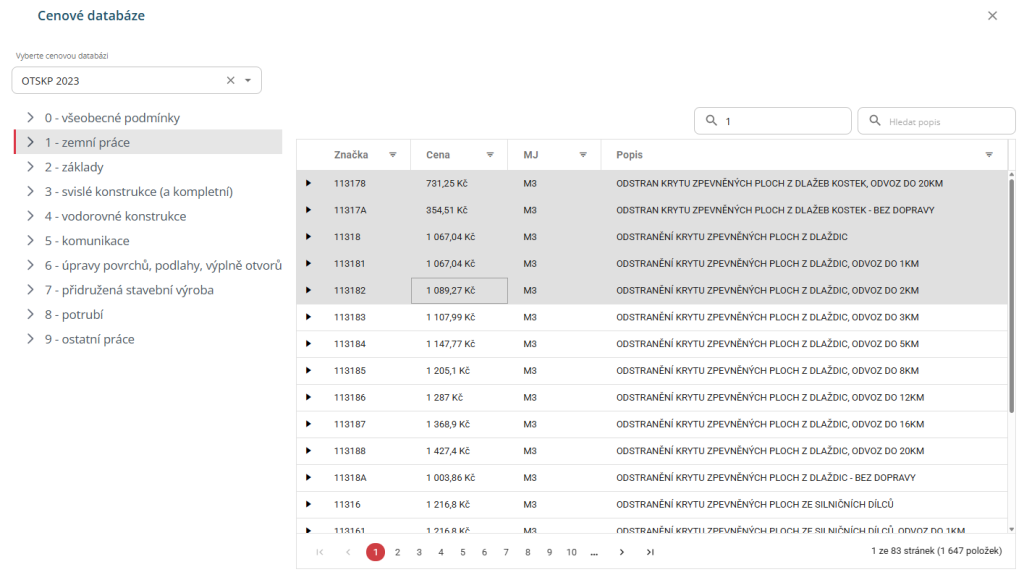
Task: Jump to page 10 in pagination
Action: (571, 552)
